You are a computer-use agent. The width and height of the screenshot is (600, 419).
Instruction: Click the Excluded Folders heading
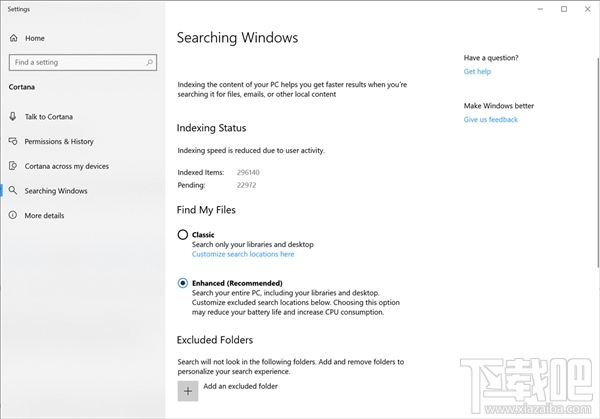click(x=215, y=340)
